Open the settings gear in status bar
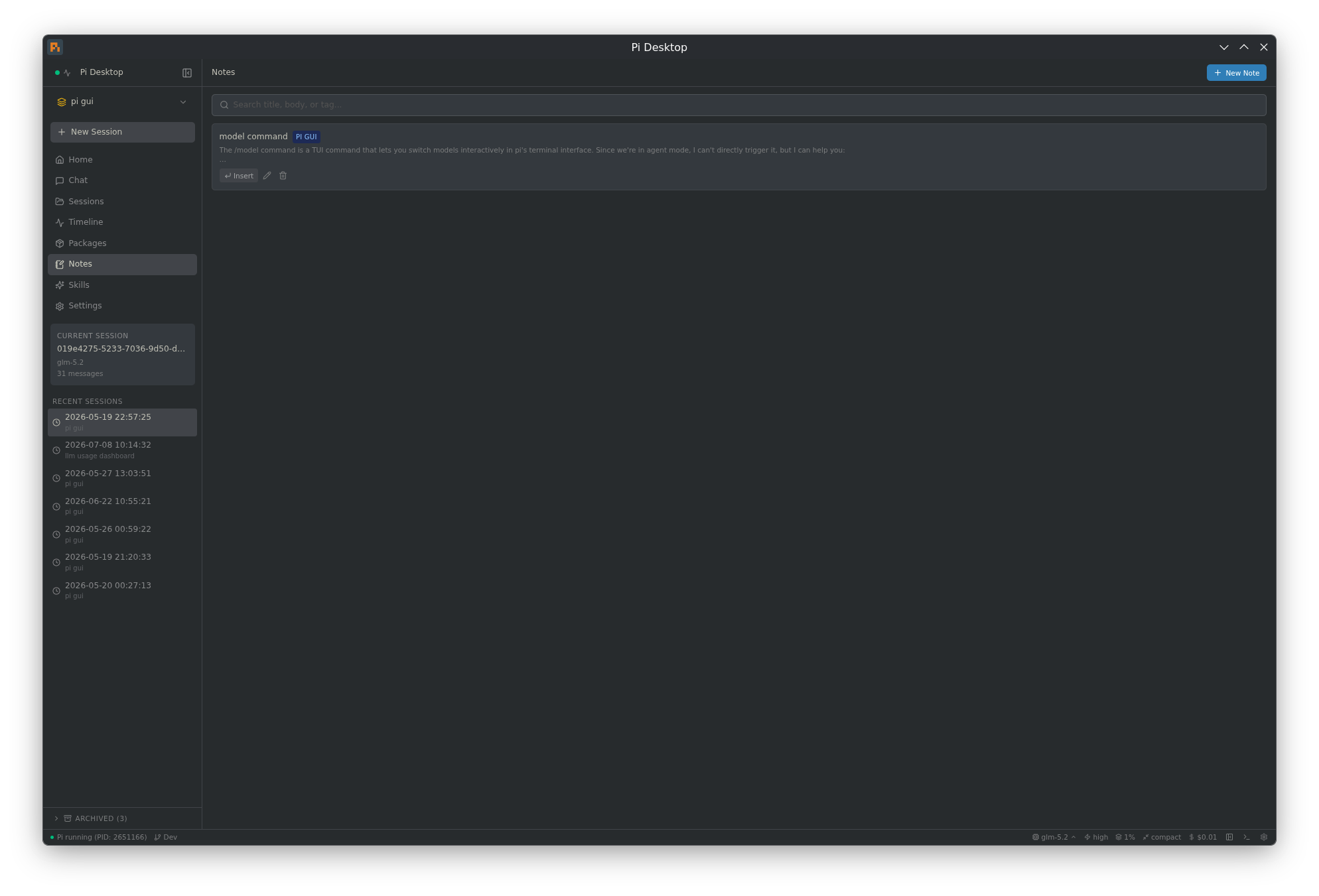The width and height of the screenshot is (1319, 896). [x=1264, y=837]
